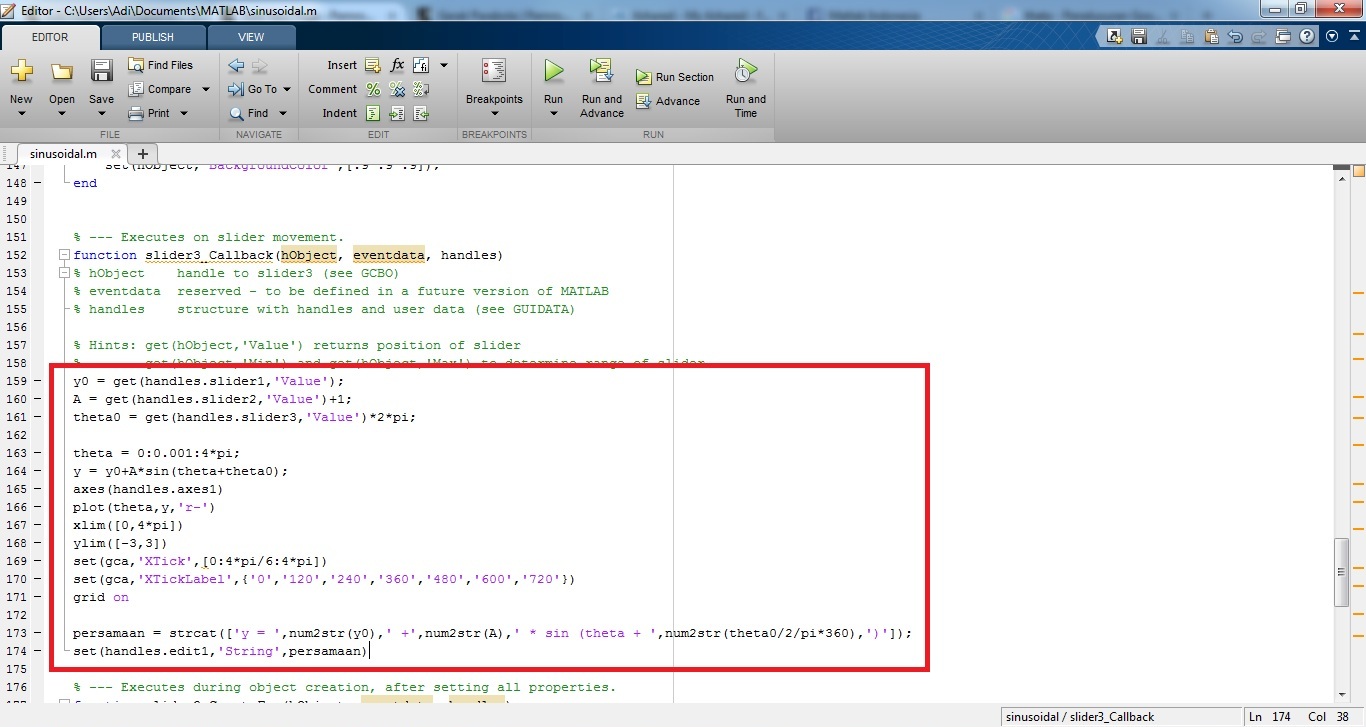Click the Run and Time icon
Image resolution: width=1366 pixels, height=727 pixels.
(x=745, y=72)
